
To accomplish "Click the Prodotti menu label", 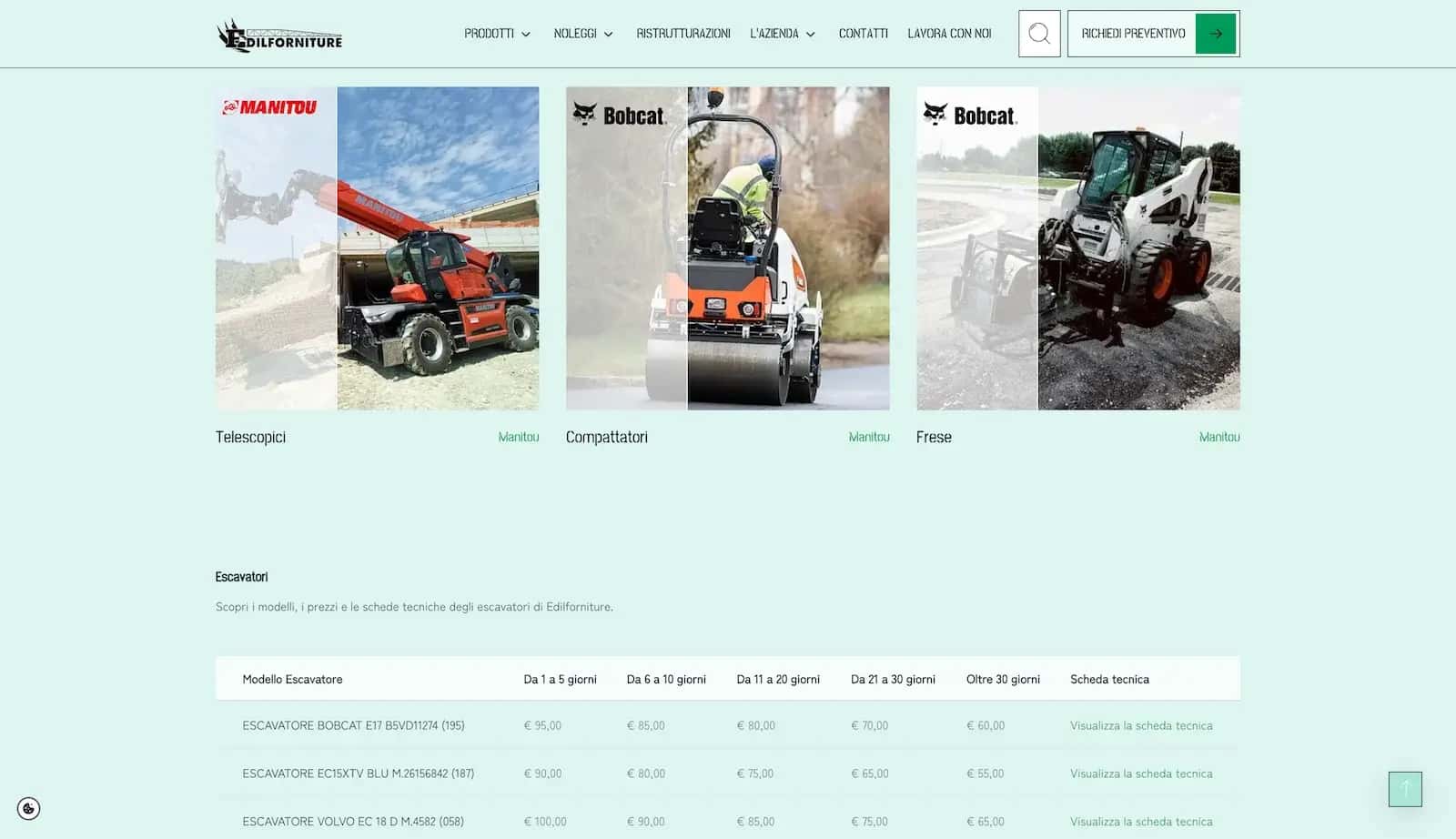I will 490,34.
